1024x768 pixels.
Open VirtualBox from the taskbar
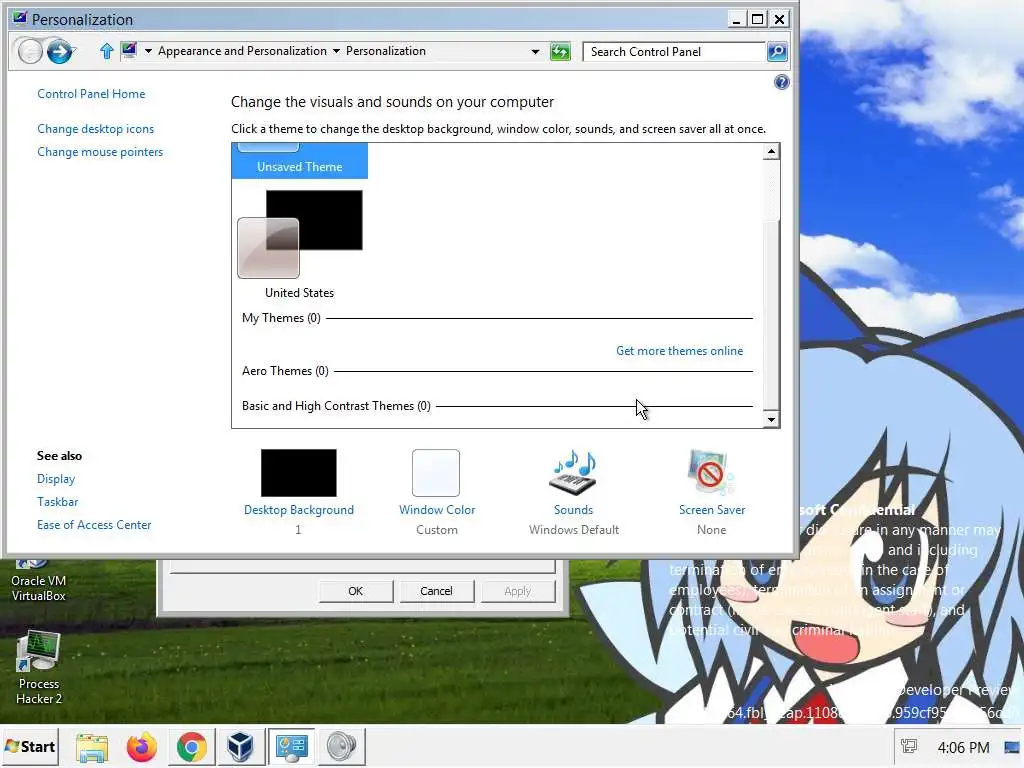pyautogui.click(x=240, y=747)
